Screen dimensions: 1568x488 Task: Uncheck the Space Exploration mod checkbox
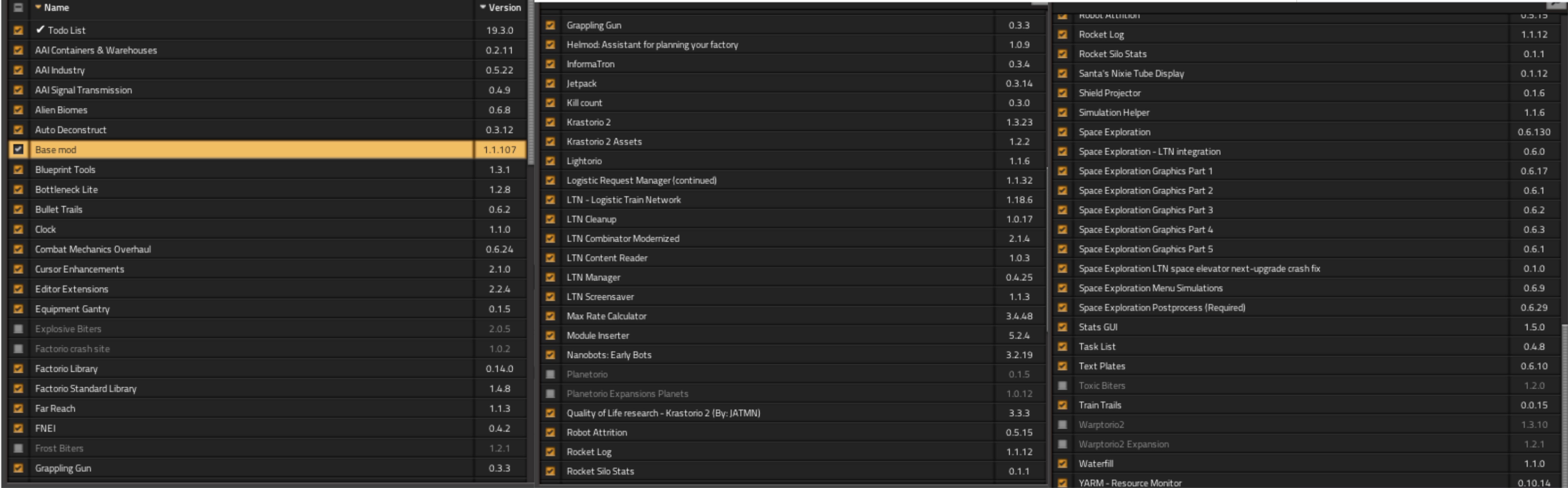point(1062,131)
